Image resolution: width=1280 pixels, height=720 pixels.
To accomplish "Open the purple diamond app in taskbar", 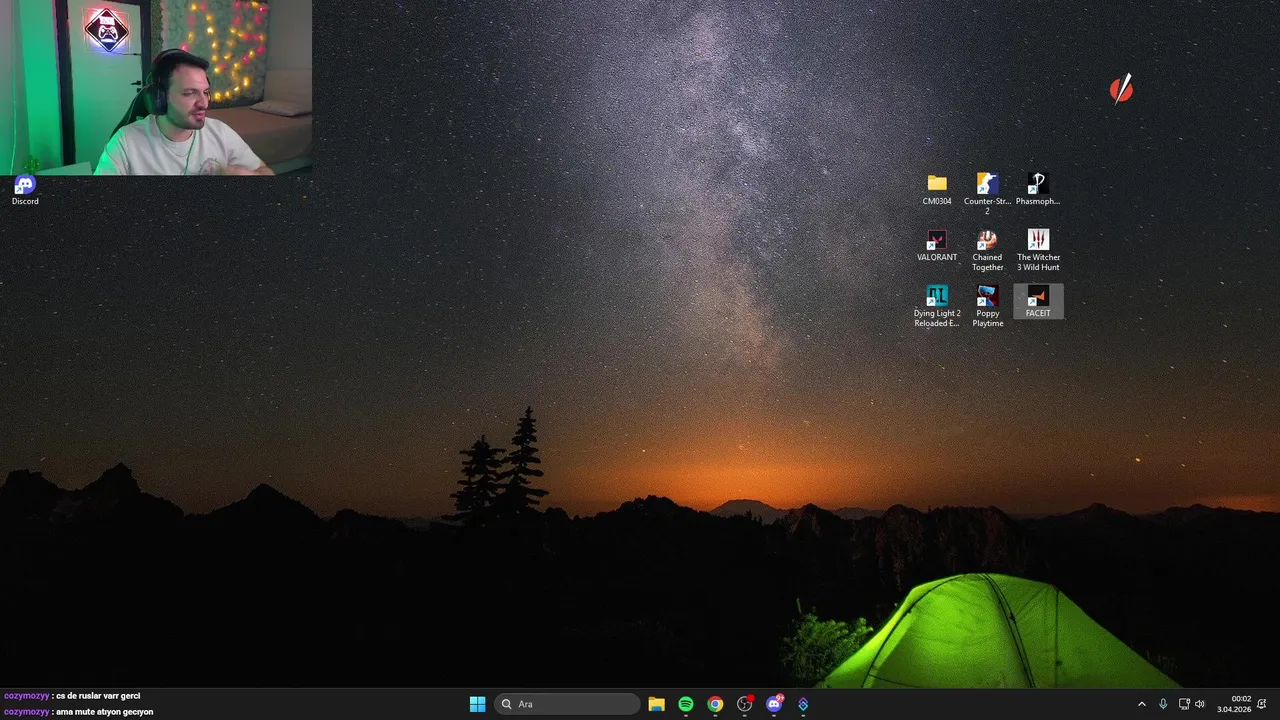I will [803, 704].
